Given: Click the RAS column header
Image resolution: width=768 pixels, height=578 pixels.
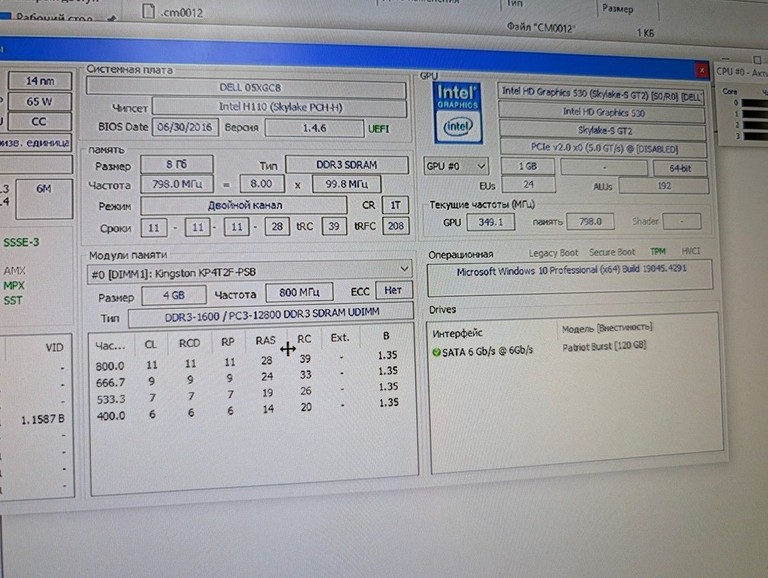Looking at the screenshot, I should tap(265, 340).
